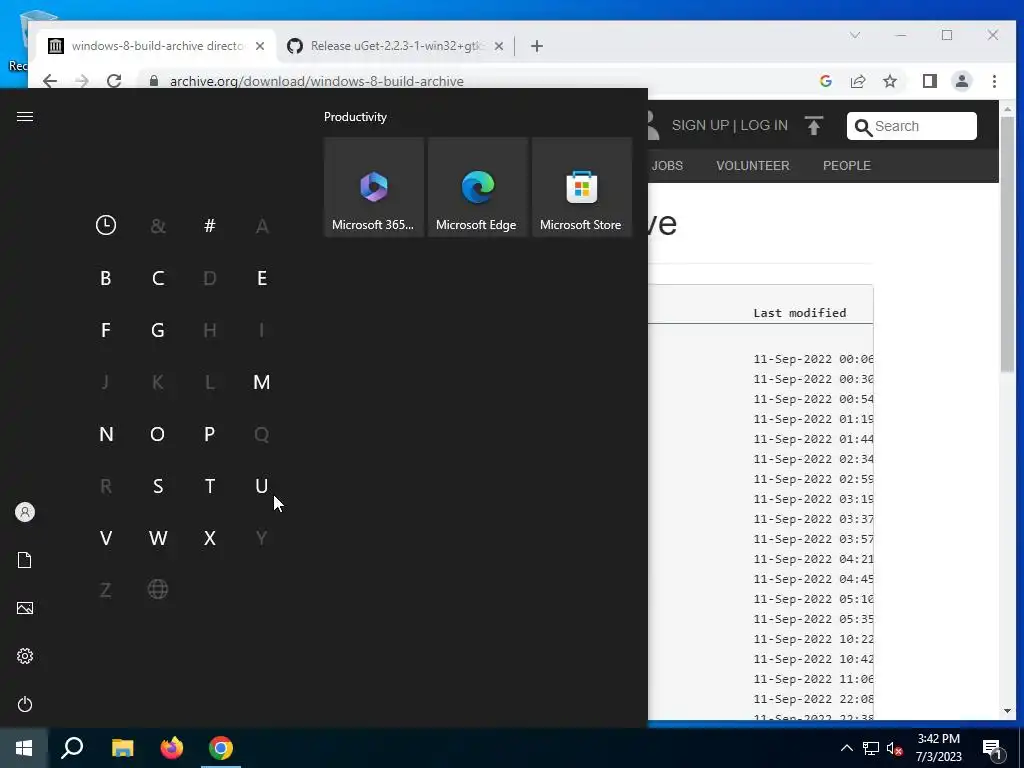Click the page vertical scrollbar thumb
The height and width of the screenshot is (768, 1024).
pyautogui.click(x=1007, y=245)
